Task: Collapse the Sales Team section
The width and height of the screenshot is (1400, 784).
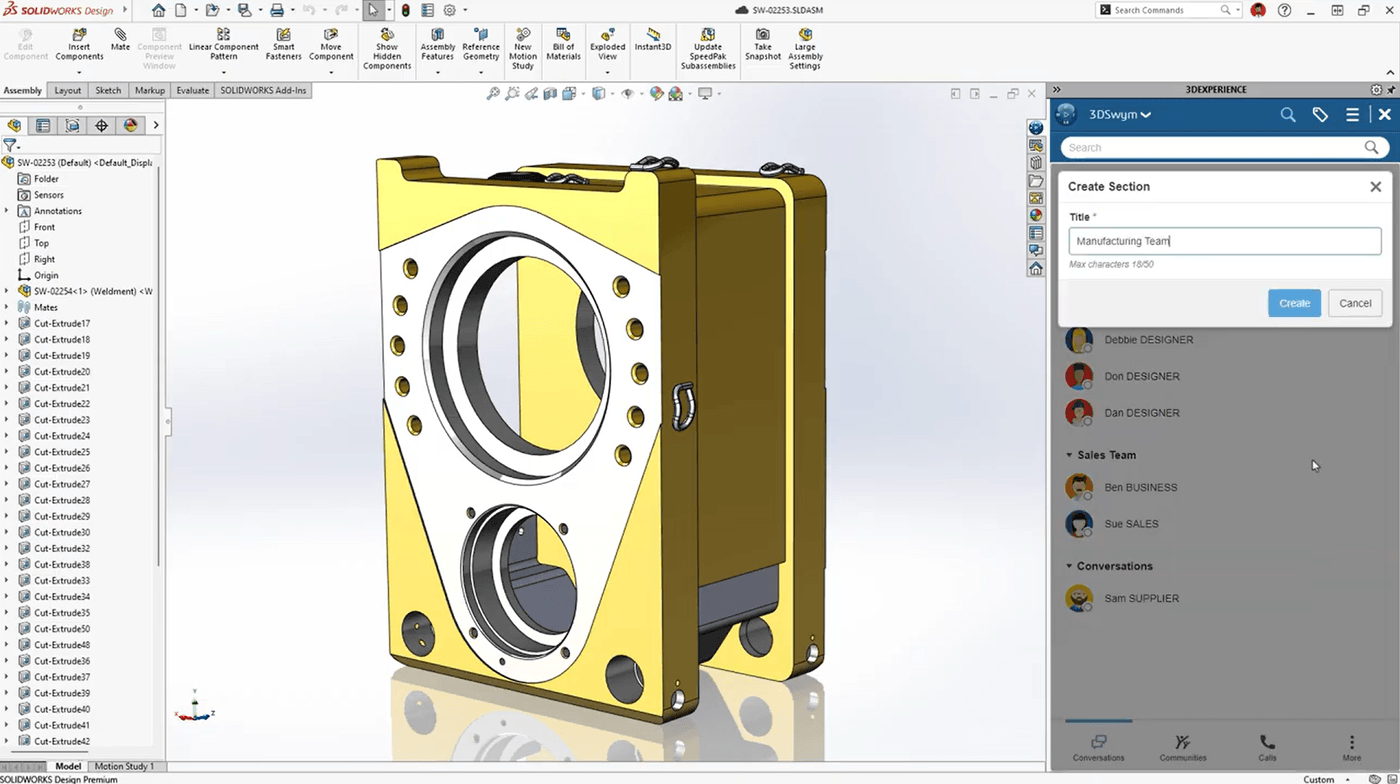Action: coord(1069,455)
